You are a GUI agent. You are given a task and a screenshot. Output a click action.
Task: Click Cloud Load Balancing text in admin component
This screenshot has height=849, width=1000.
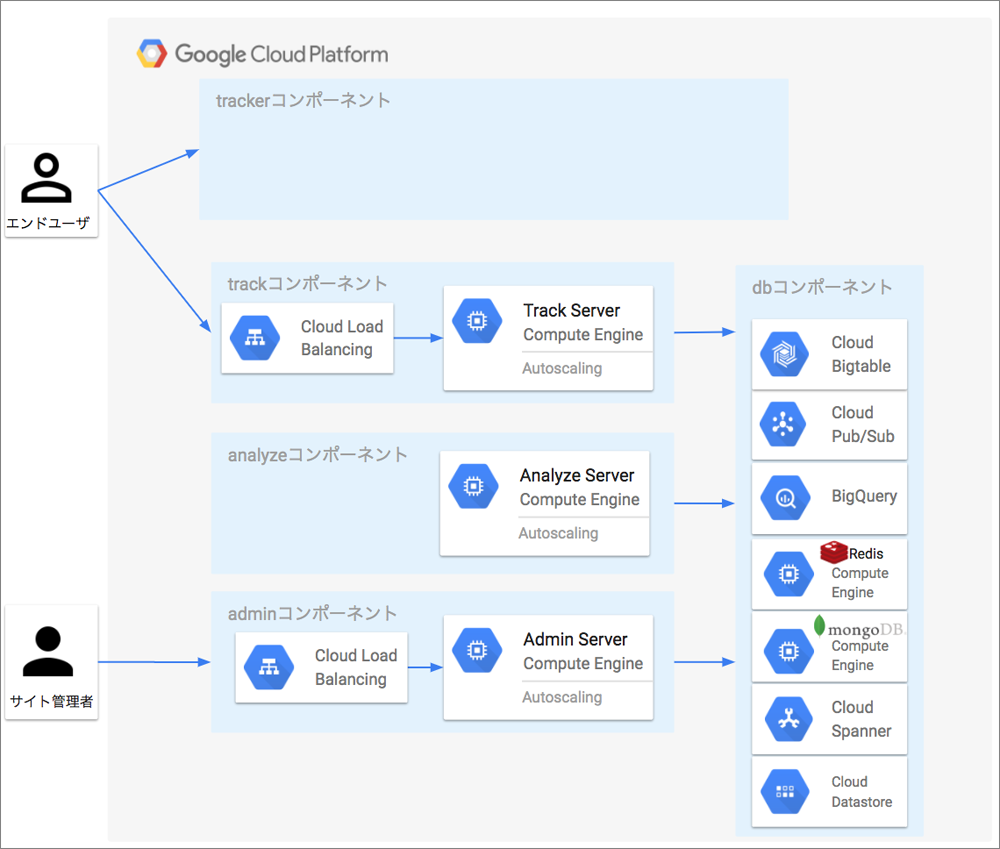[356, 667]
